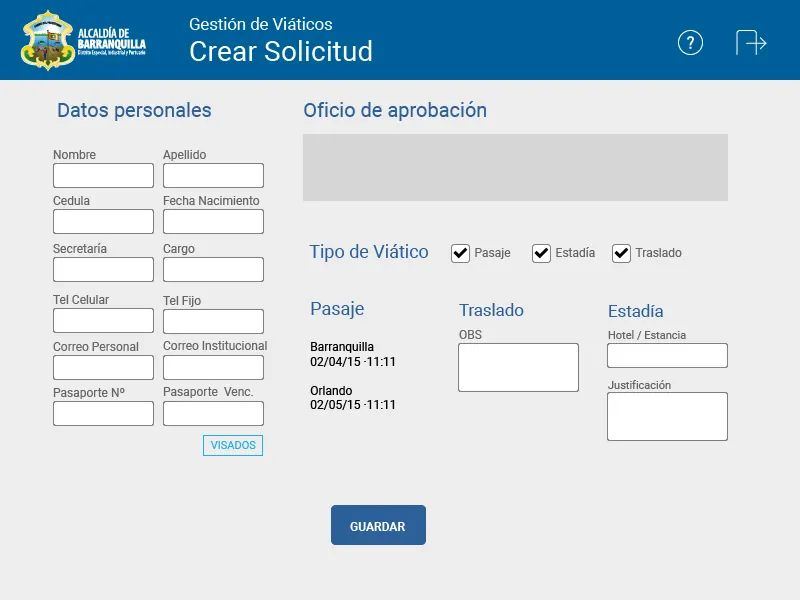Click the Secretaría input box
This screenshot has width=800, height=600.
[103, 269]
